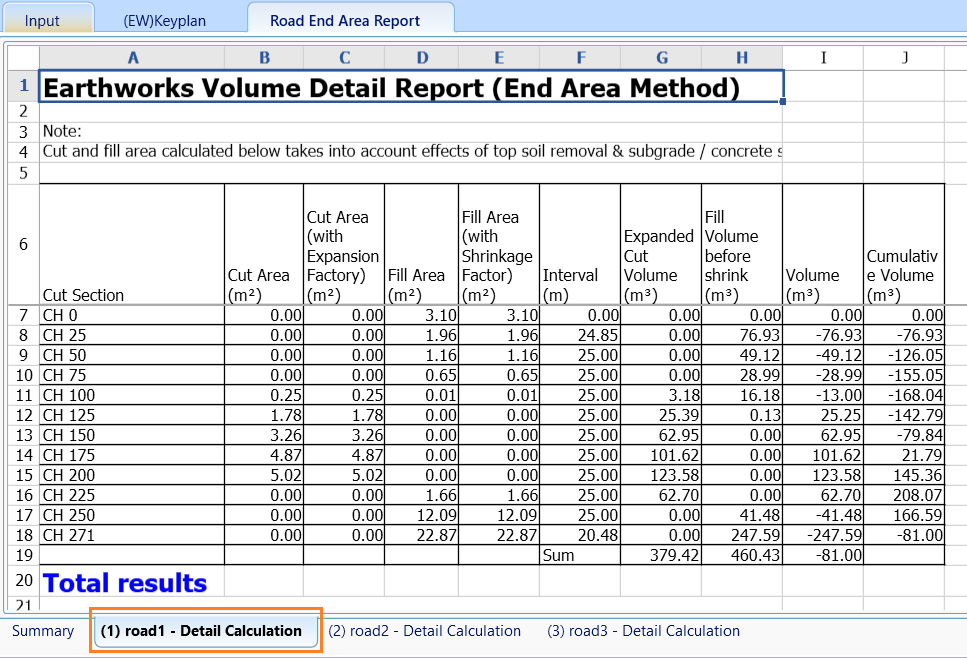Select the 123.58 expanded cut volume

[661, 475]
